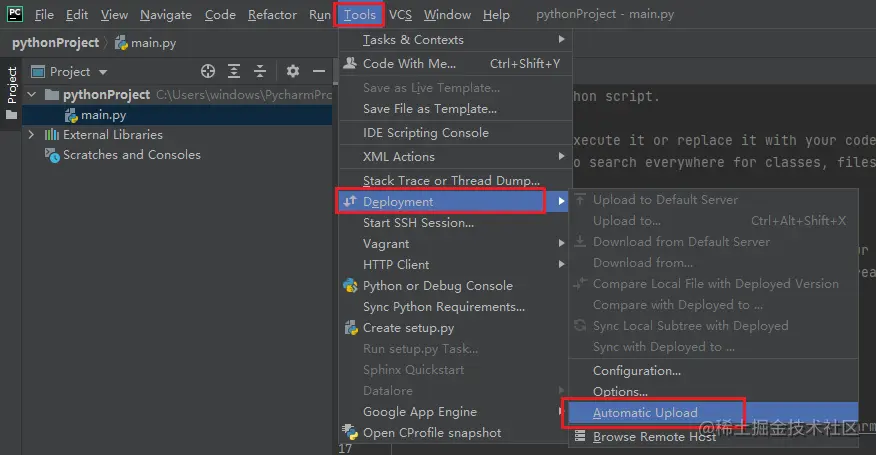Open the Edit menu
The image size is (876, 455).
click(77, 15)
